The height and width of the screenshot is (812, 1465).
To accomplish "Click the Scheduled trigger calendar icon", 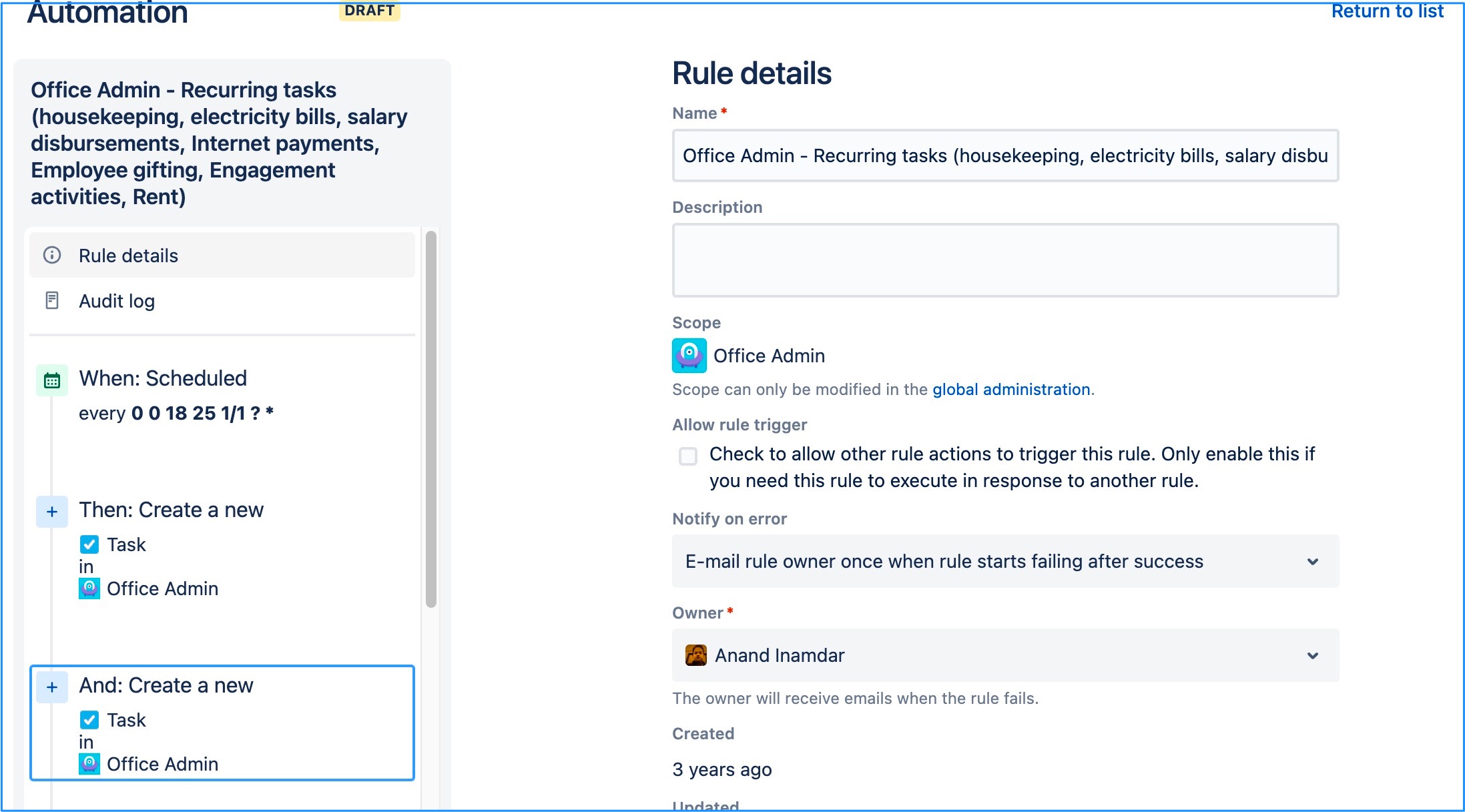I will pyautogui.click(x=52, y=380).
